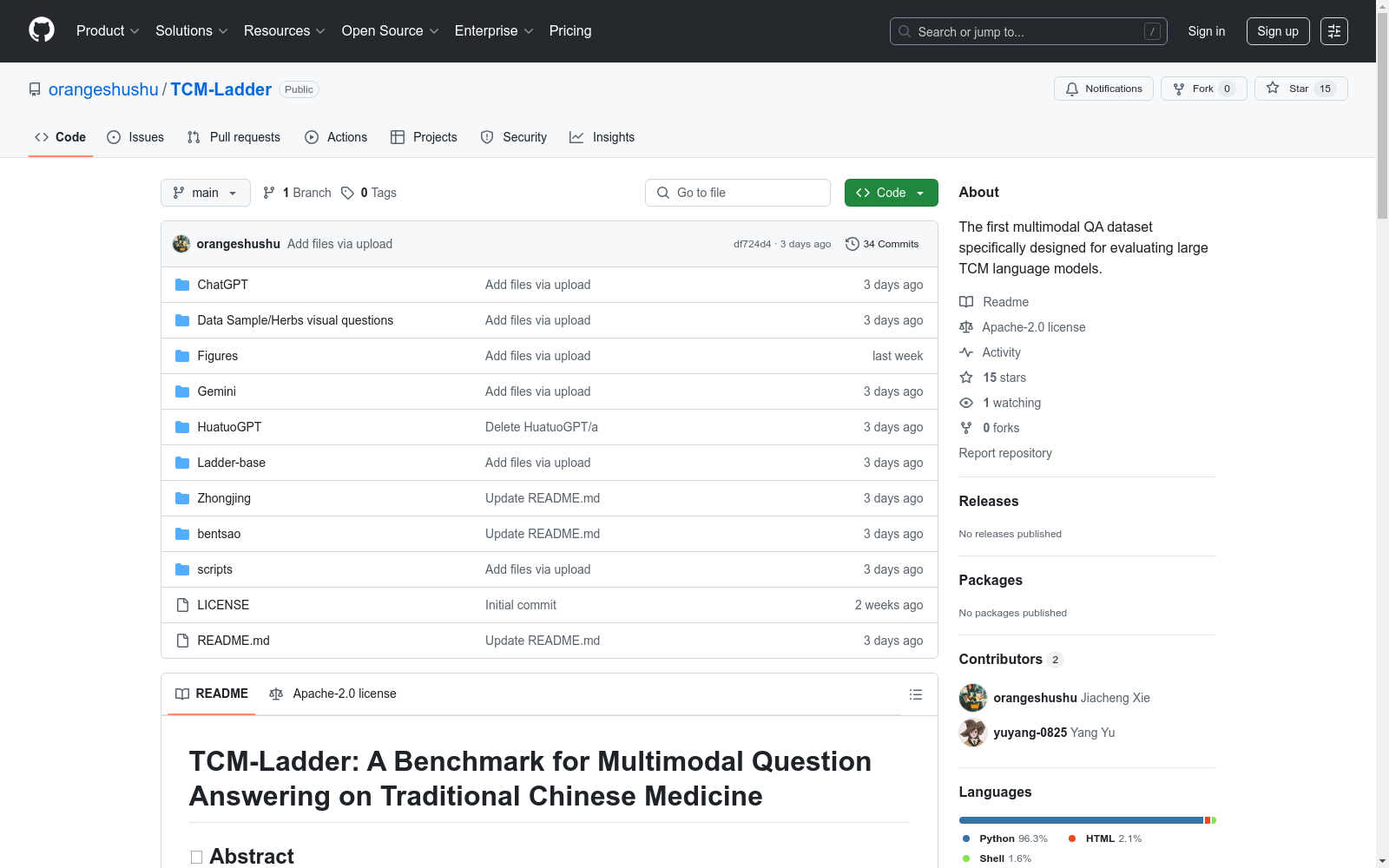
Task: Expand the Resources menu
Action: coord(285,31)
